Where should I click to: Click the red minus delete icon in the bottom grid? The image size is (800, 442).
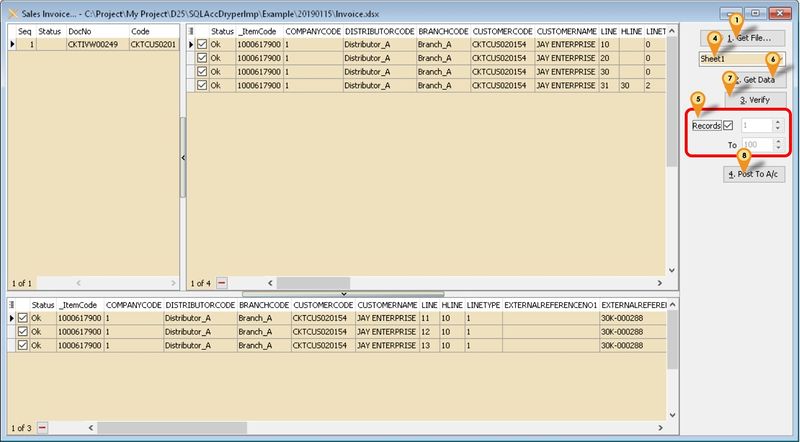(42, 428)
